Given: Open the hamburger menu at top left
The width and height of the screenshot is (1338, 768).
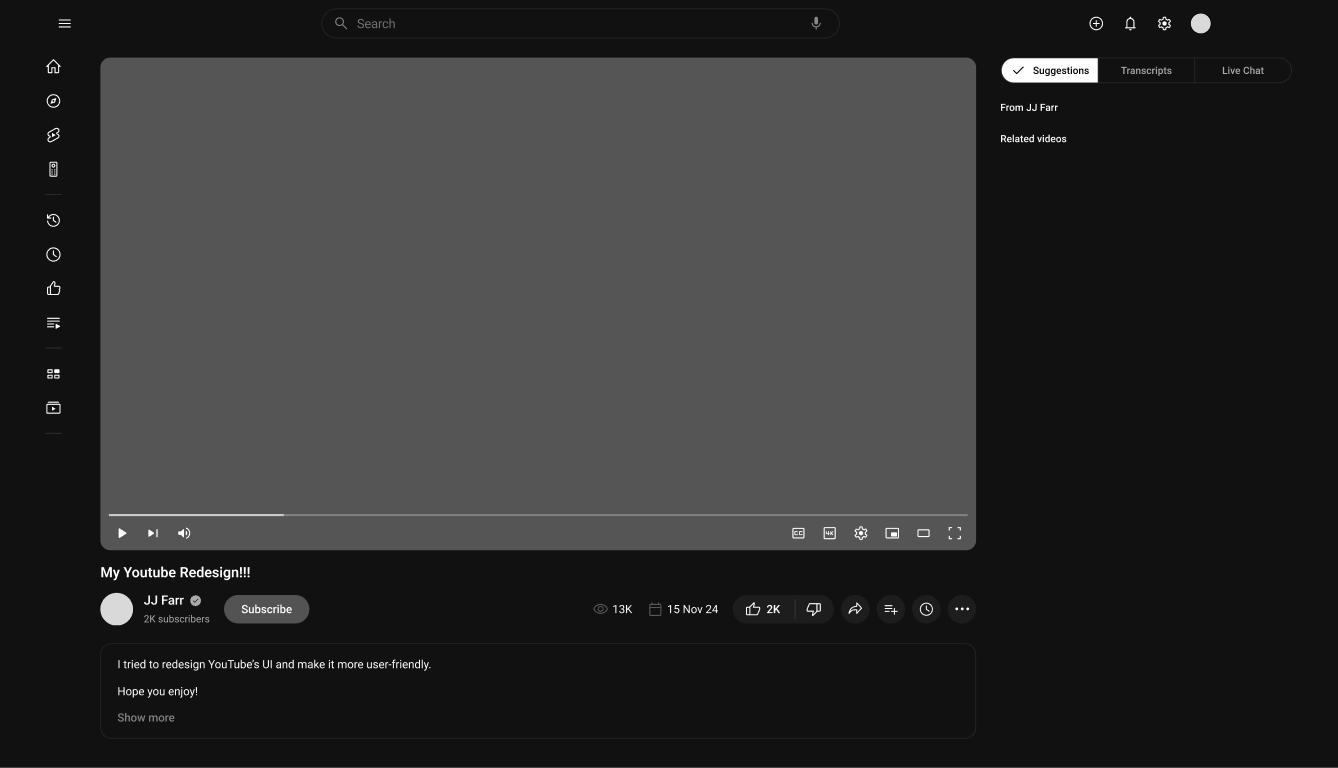Looking at the screenshot, I should 65,24.
